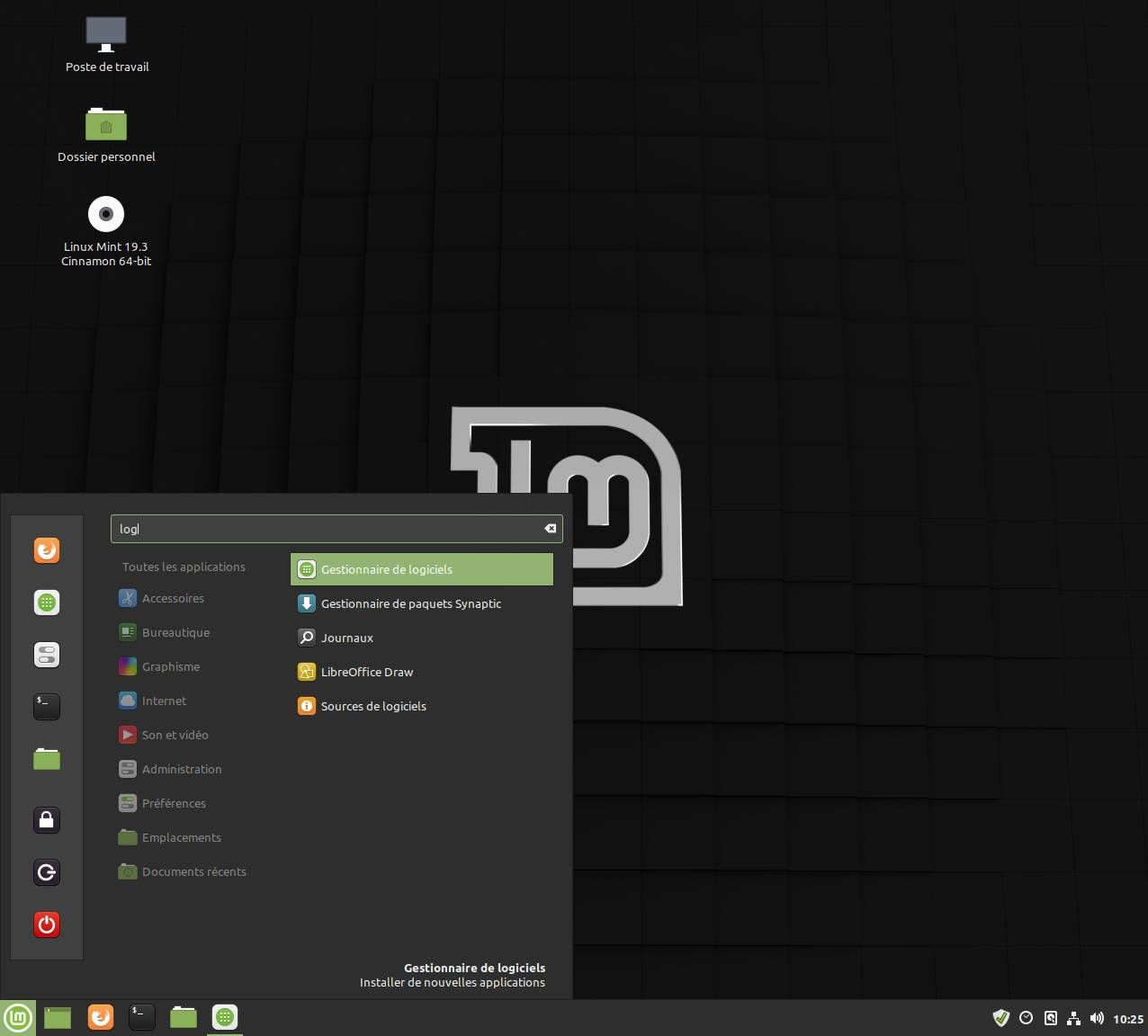Launch Gestionnaire de logiciels from results
This screenshot has width=1148, height=1036.
coord(422,569)
